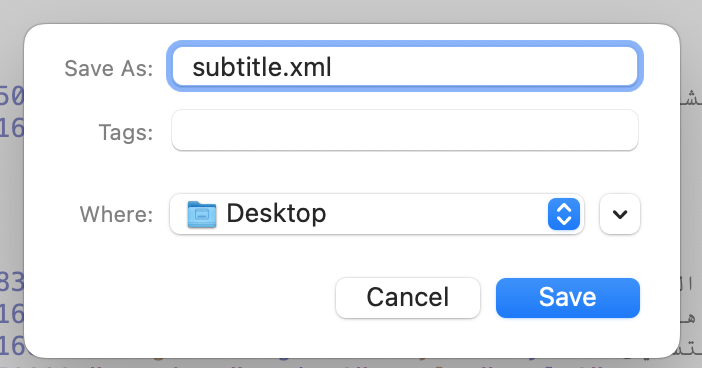Open the Where location popup showing Desktop
The image size is (702, 368).
click(377, 214)
